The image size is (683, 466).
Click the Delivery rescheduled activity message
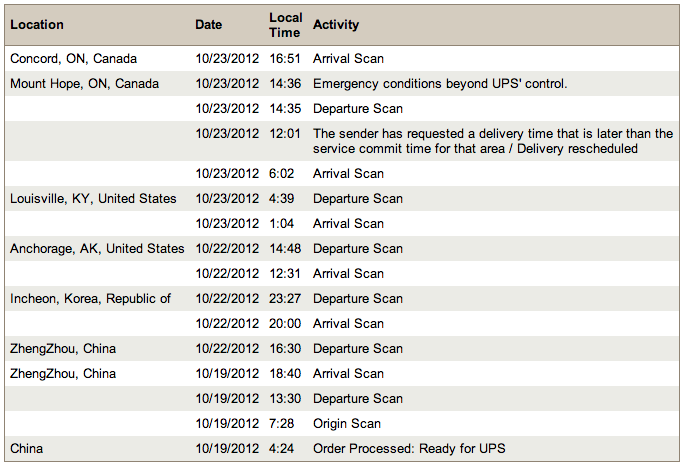coord(492,141)
